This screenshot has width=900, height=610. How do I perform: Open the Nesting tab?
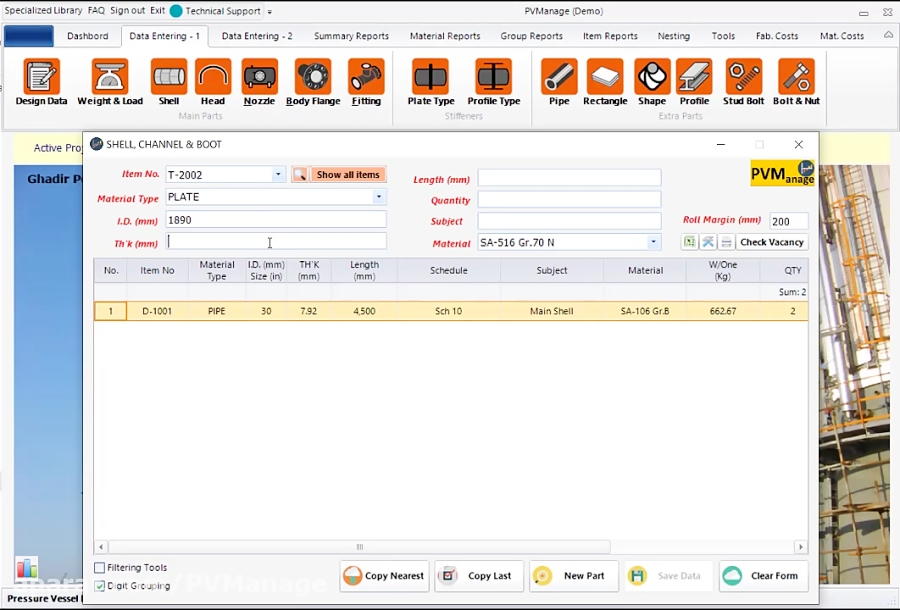[674, 36]
